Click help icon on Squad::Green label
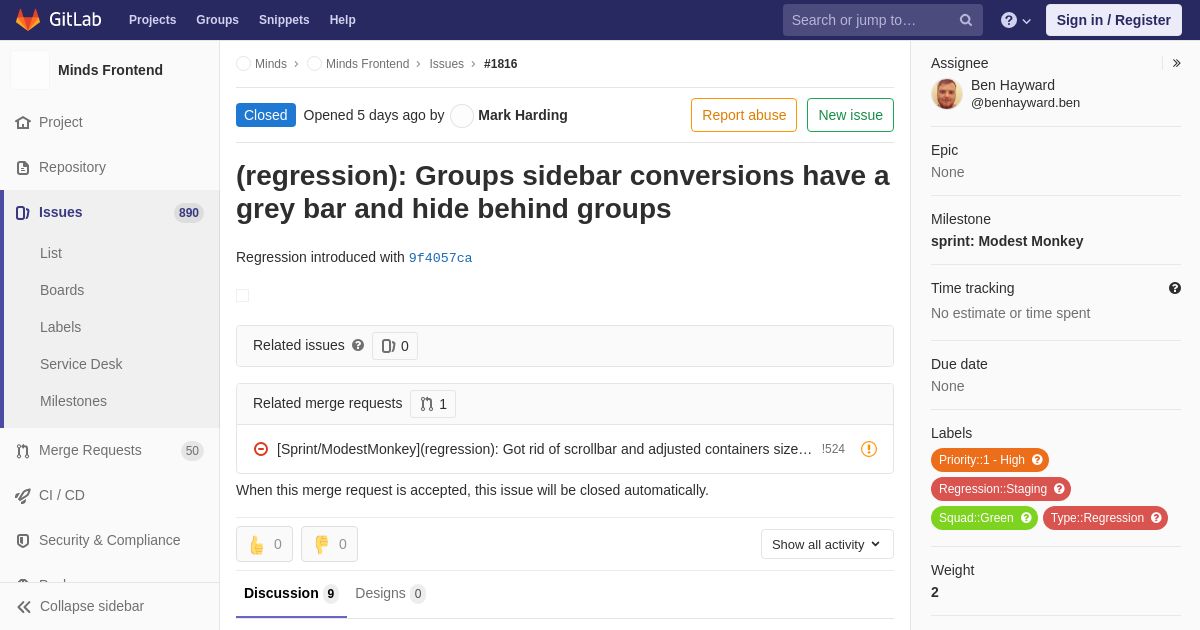Screen dimensions: 1200x630 1026,518
